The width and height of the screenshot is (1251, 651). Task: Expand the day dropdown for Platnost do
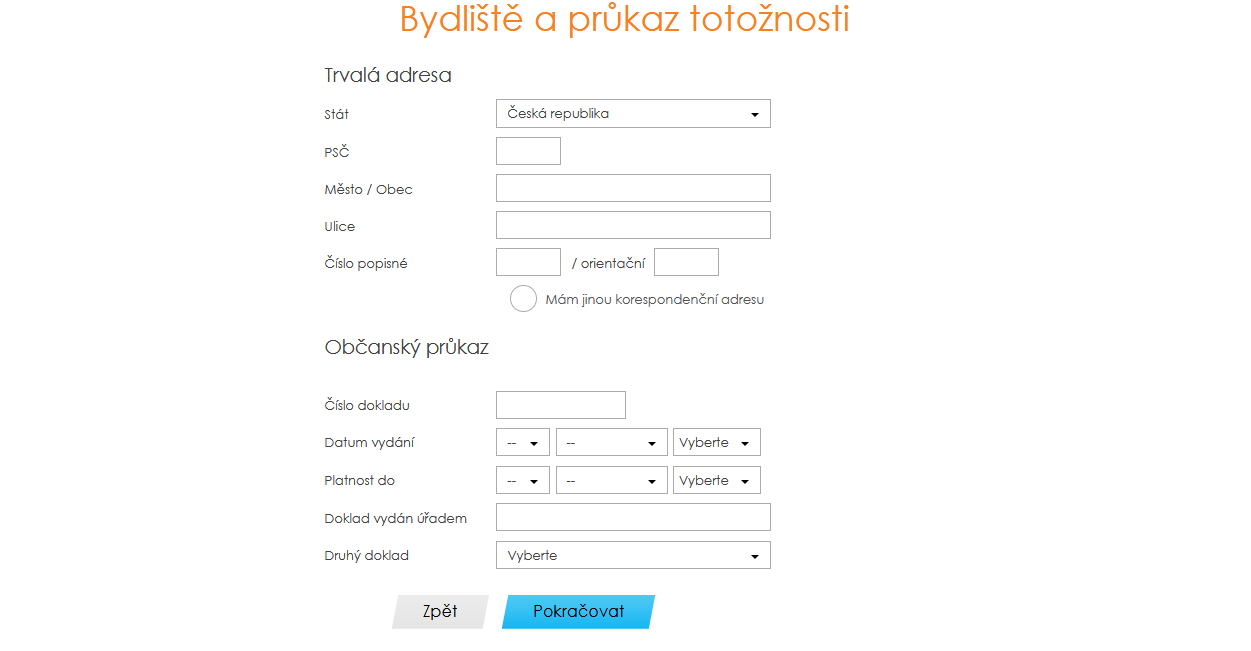click(522, 479)
